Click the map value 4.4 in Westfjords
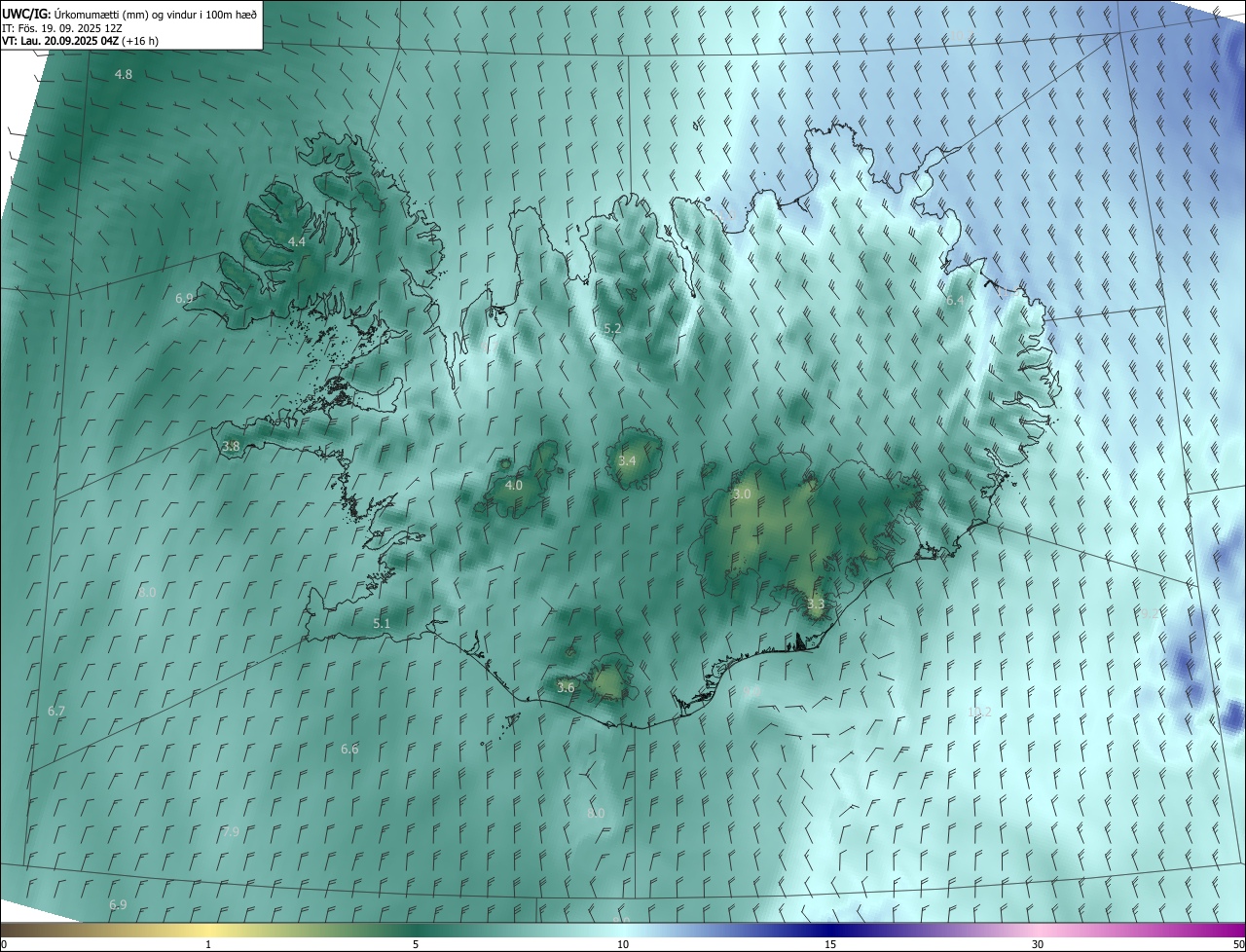 (297, 241)
